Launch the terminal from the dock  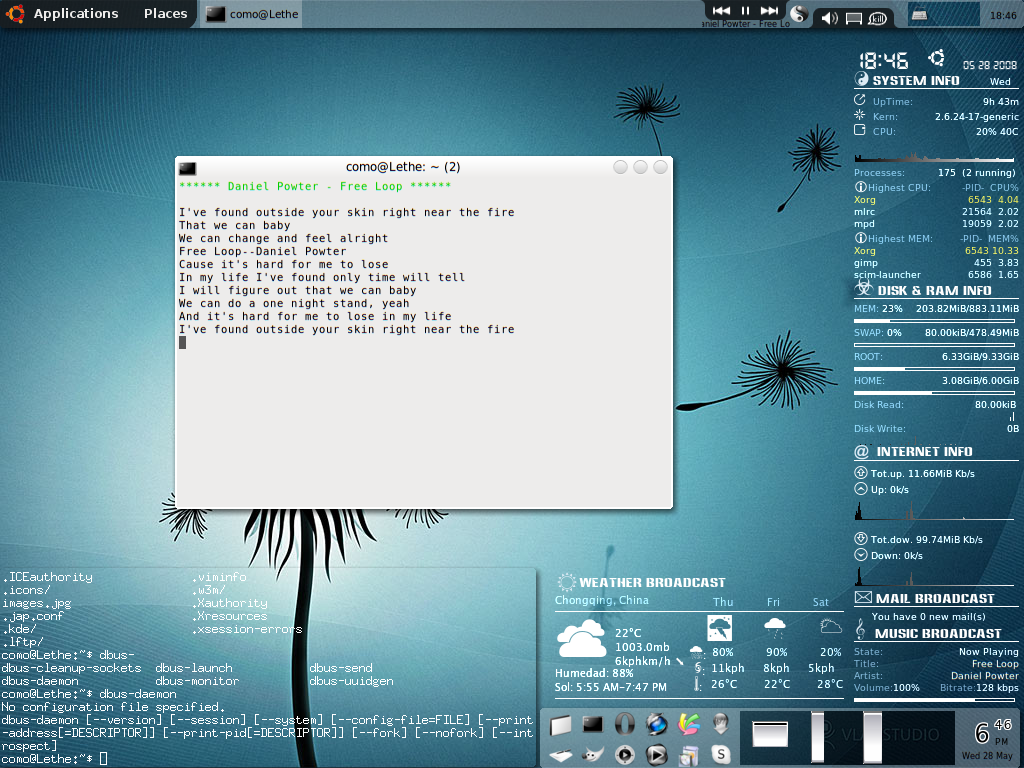click(592, 724)
